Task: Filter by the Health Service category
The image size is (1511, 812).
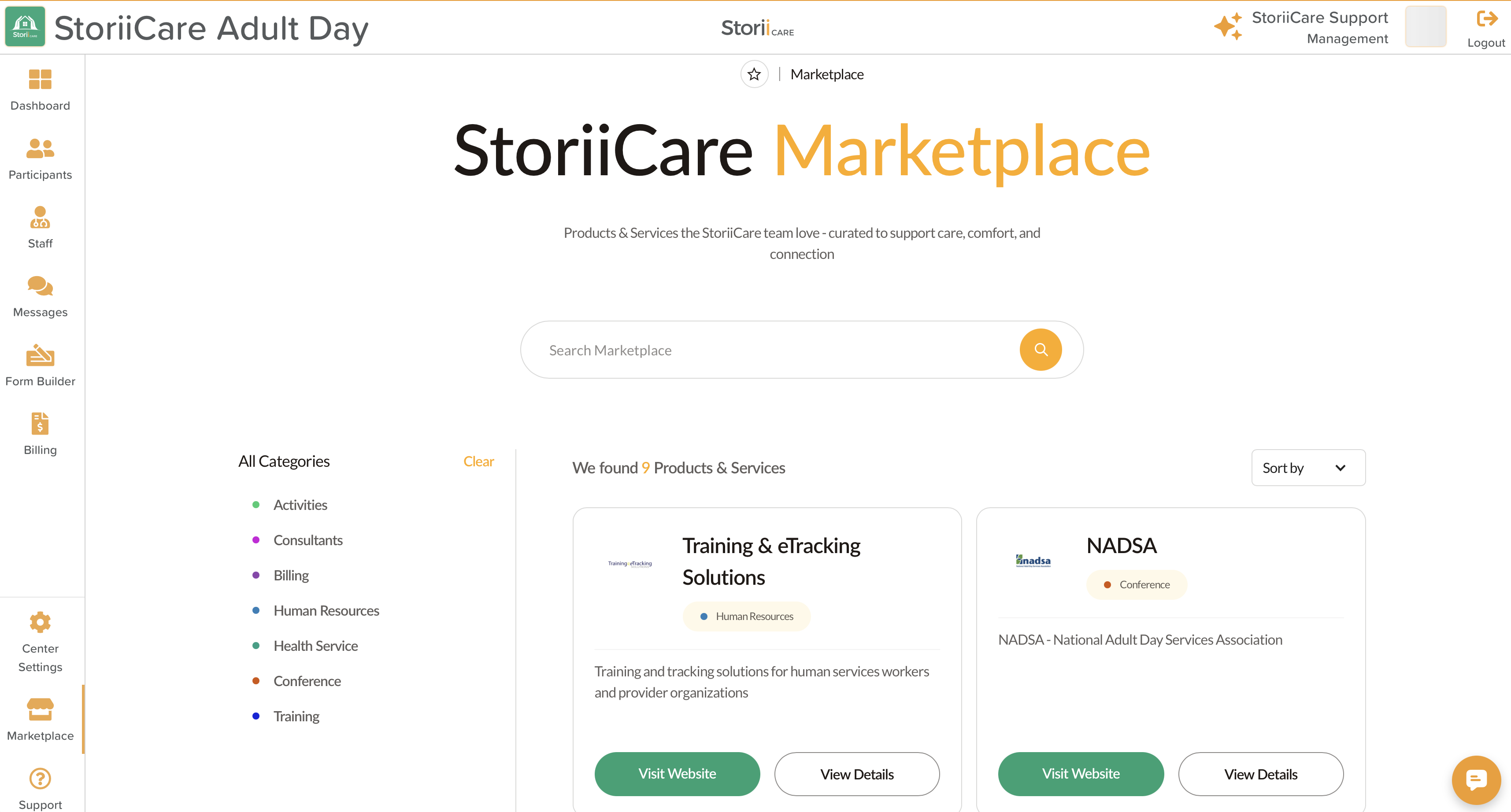Action: [x=315, y=646]
